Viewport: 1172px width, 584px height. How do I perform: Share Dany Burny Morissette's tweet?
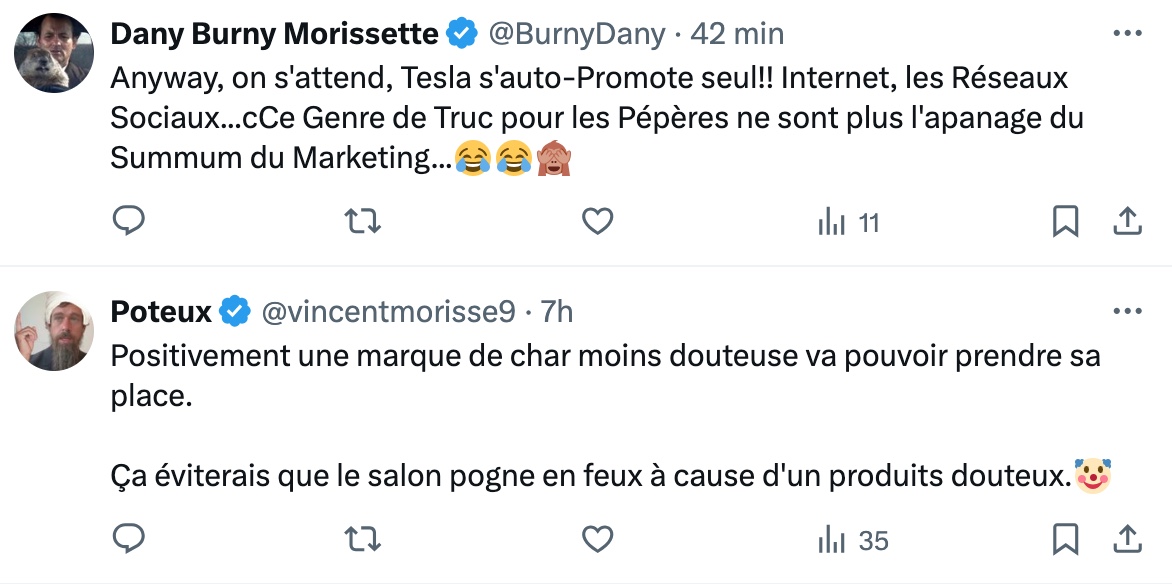pyautogui.click(x=1127, y=221)
